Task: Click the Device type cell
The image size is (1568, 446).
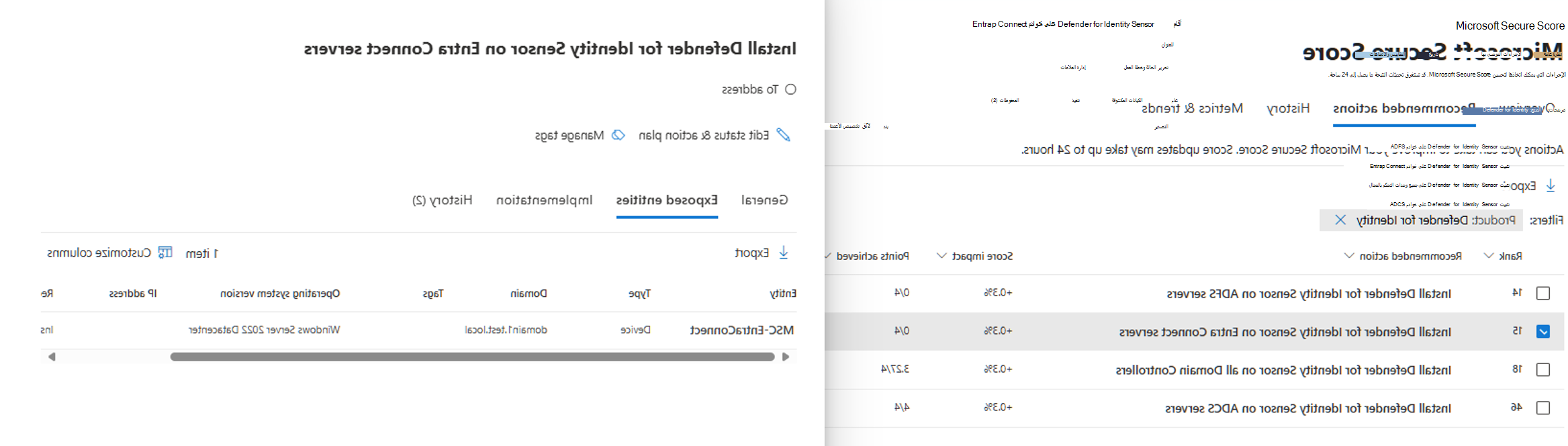Action: pos(635,330)
